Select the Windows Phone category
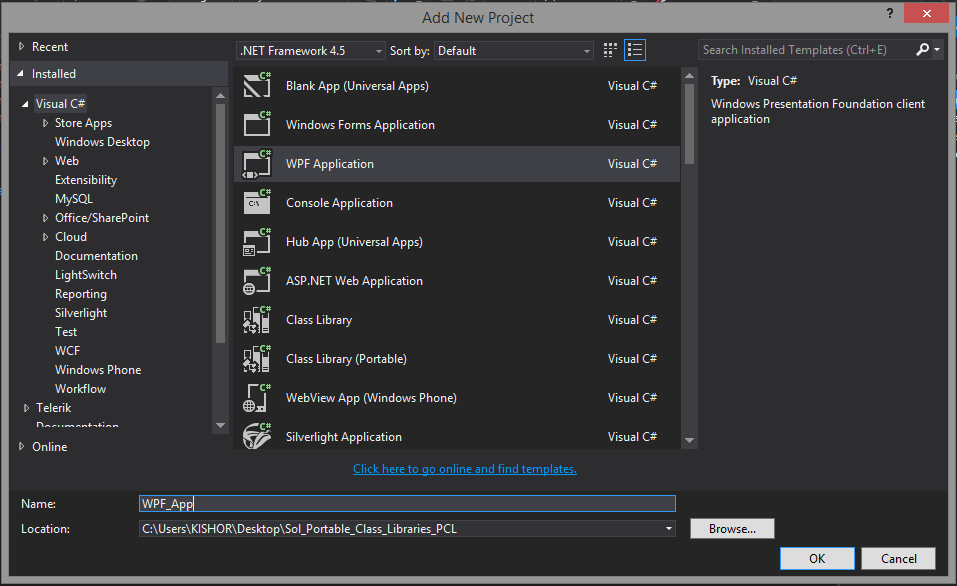 (x=98, y=369)
